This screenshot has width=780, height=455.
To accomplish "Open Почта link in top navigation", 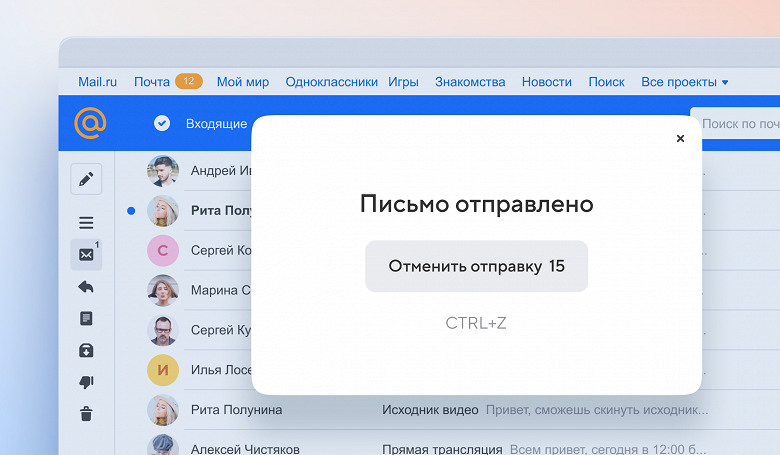I will [x=152, y=82].
